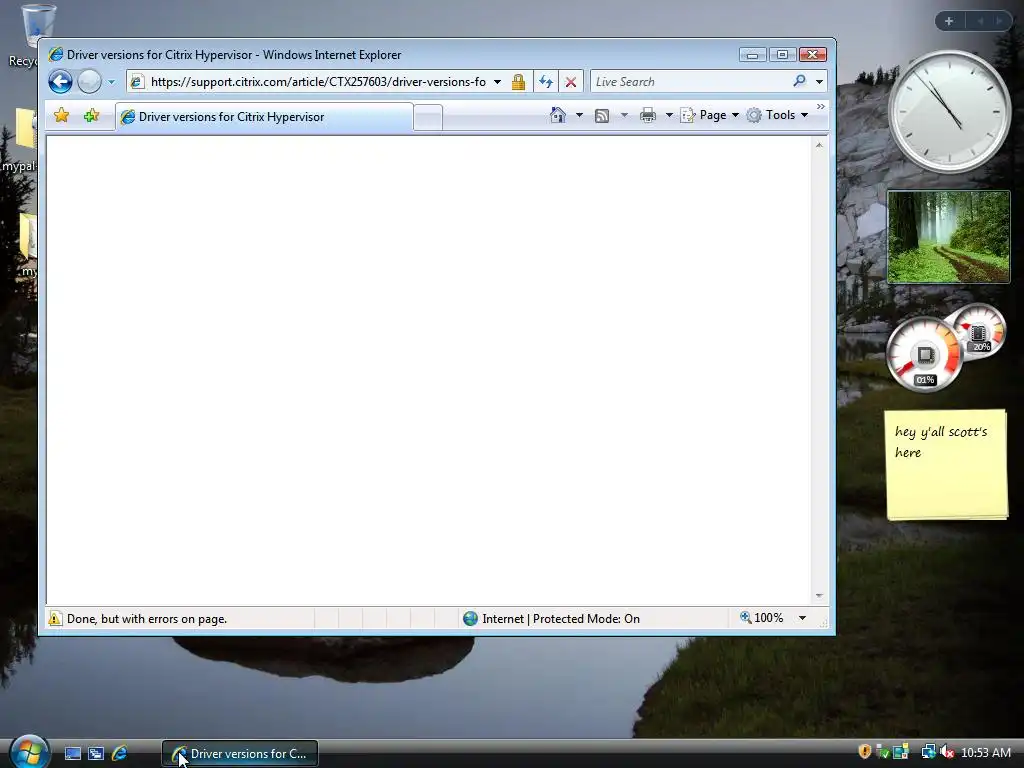Click the 'hey y'all scott's here' sticky note
The image size is (1024, 768).
pyautogui.click(x=946, y=464)
